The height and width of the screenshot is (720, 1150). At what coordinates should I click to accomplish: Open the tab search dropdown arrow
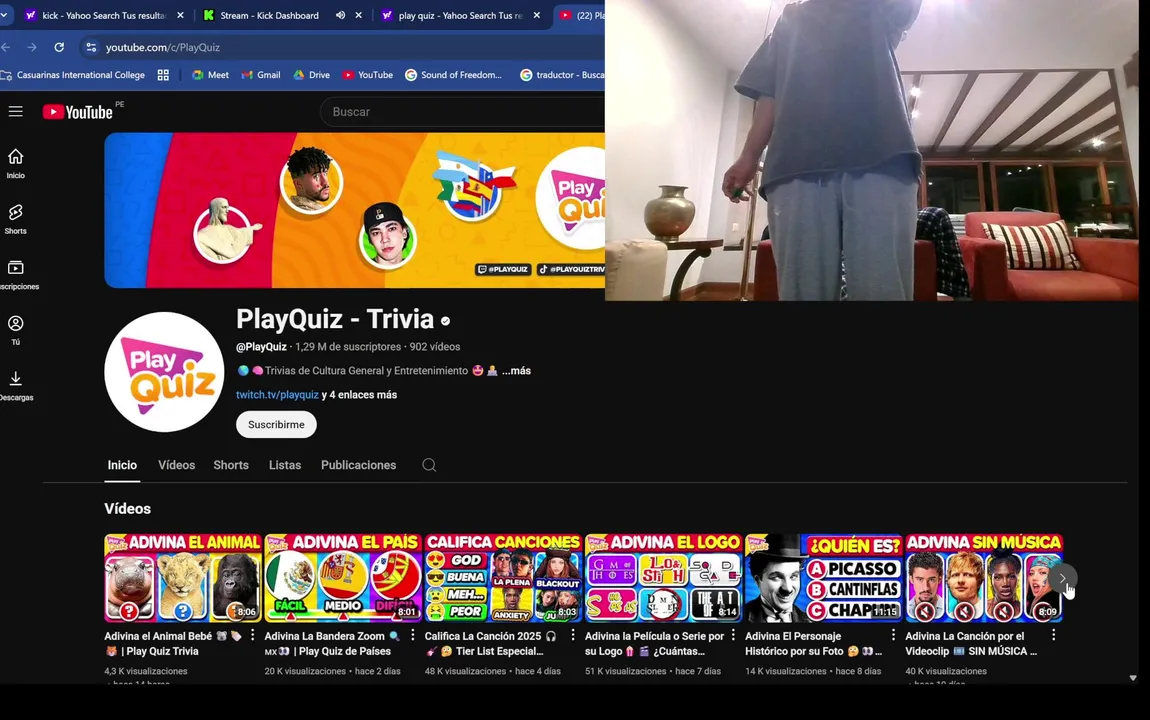[x=4, y=15]
